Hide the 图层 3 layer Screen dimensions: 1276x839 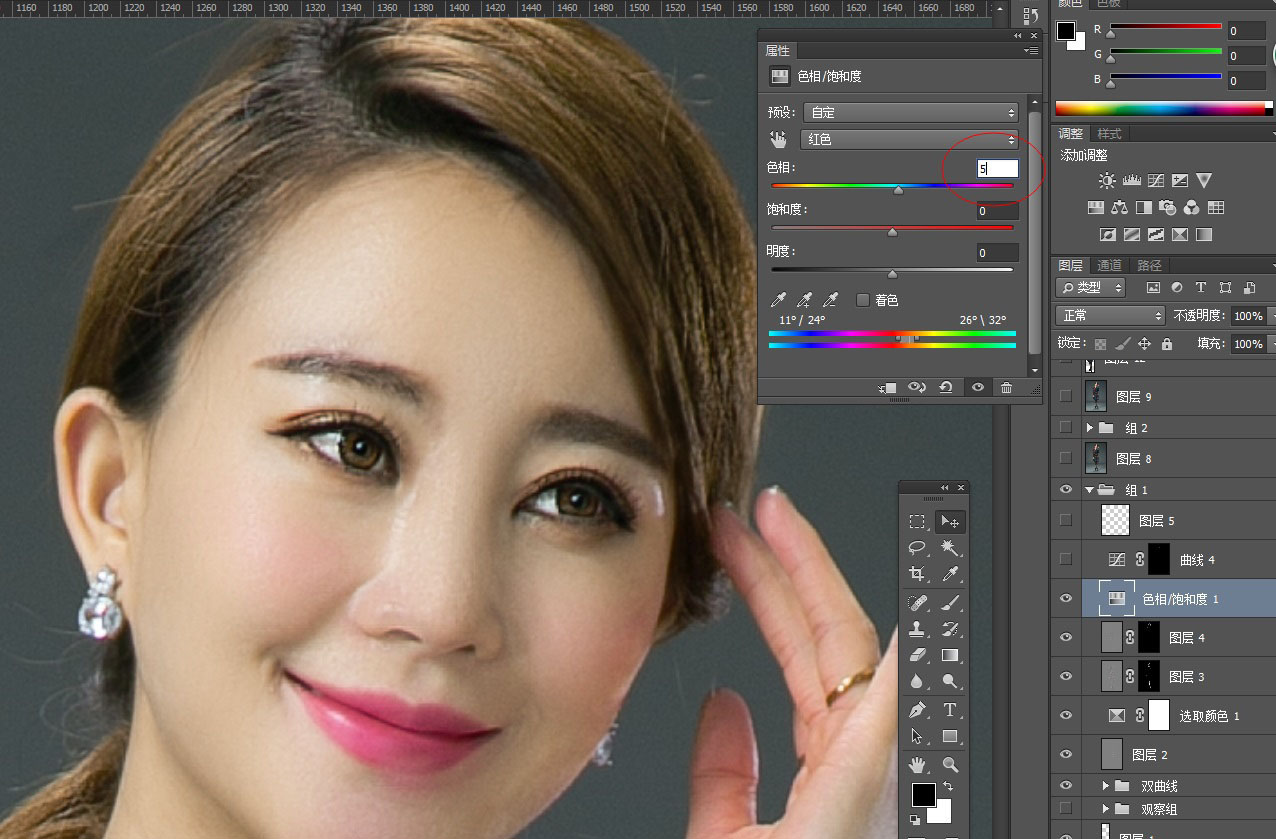click(1066, 676)
